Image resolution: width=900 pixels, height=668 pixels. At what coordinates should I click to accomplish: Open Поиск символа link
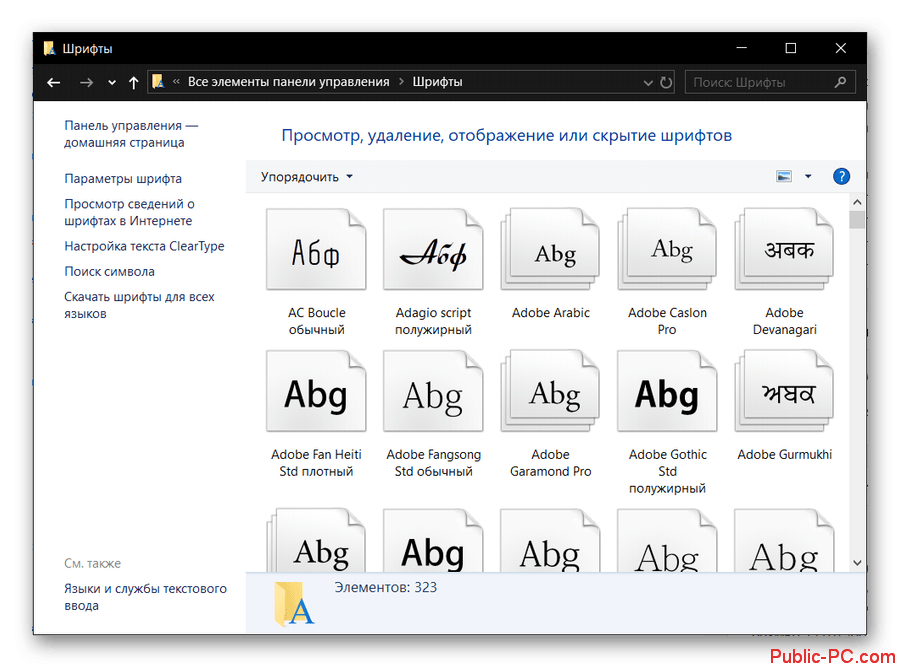[109, 271]
